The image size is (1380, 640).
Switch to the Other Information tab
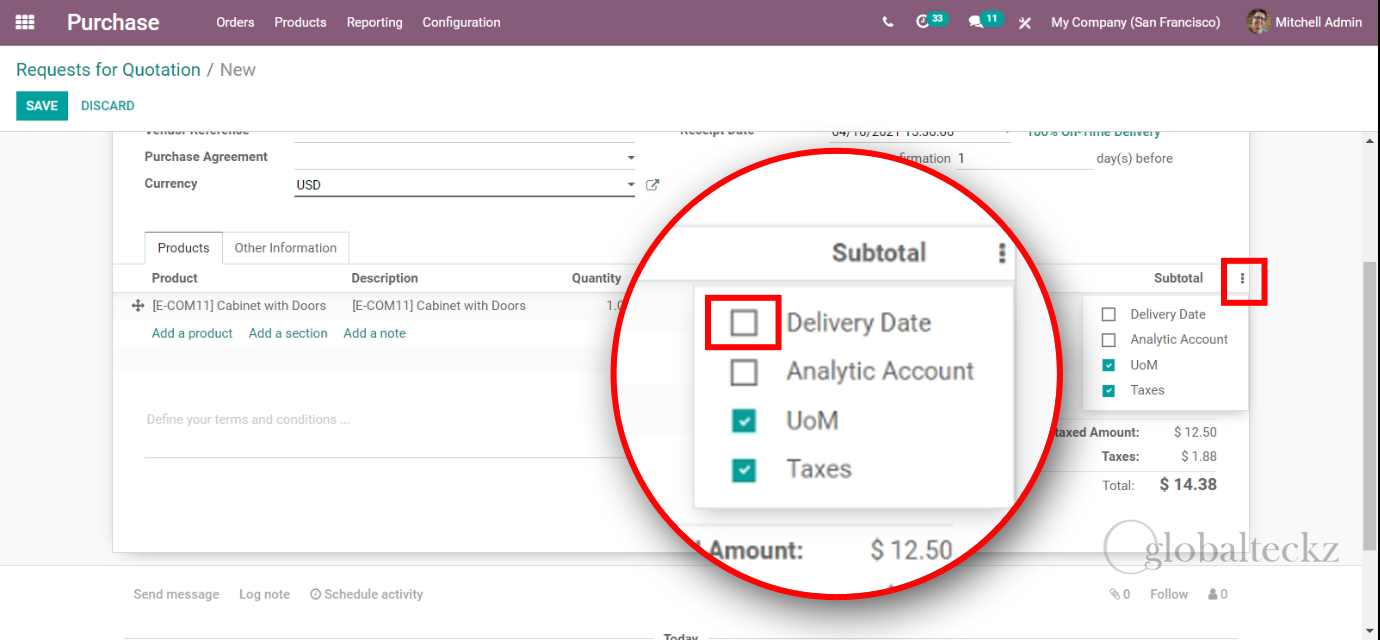click(285, 248)
